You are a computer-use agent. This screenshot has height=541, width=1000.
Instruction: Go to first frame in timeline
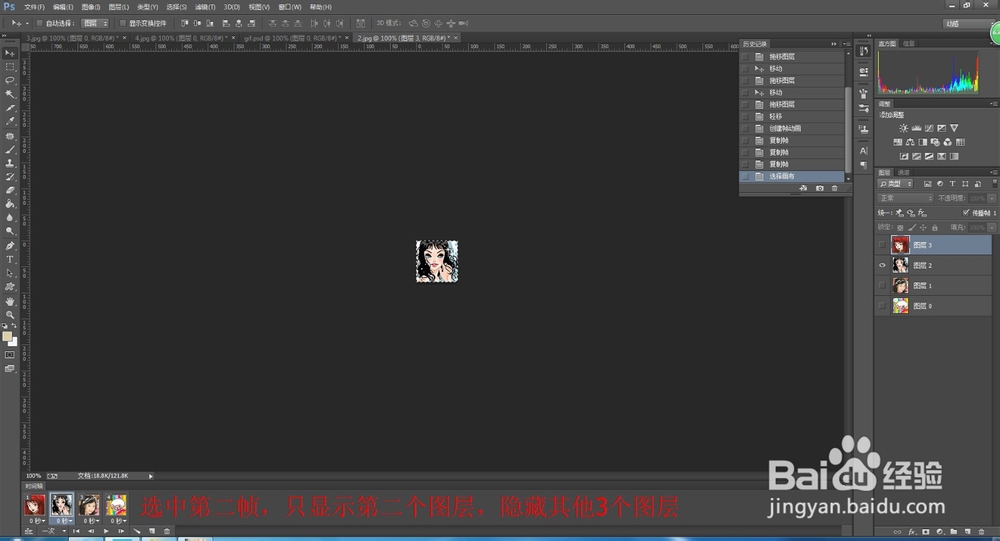click(76, 531)
